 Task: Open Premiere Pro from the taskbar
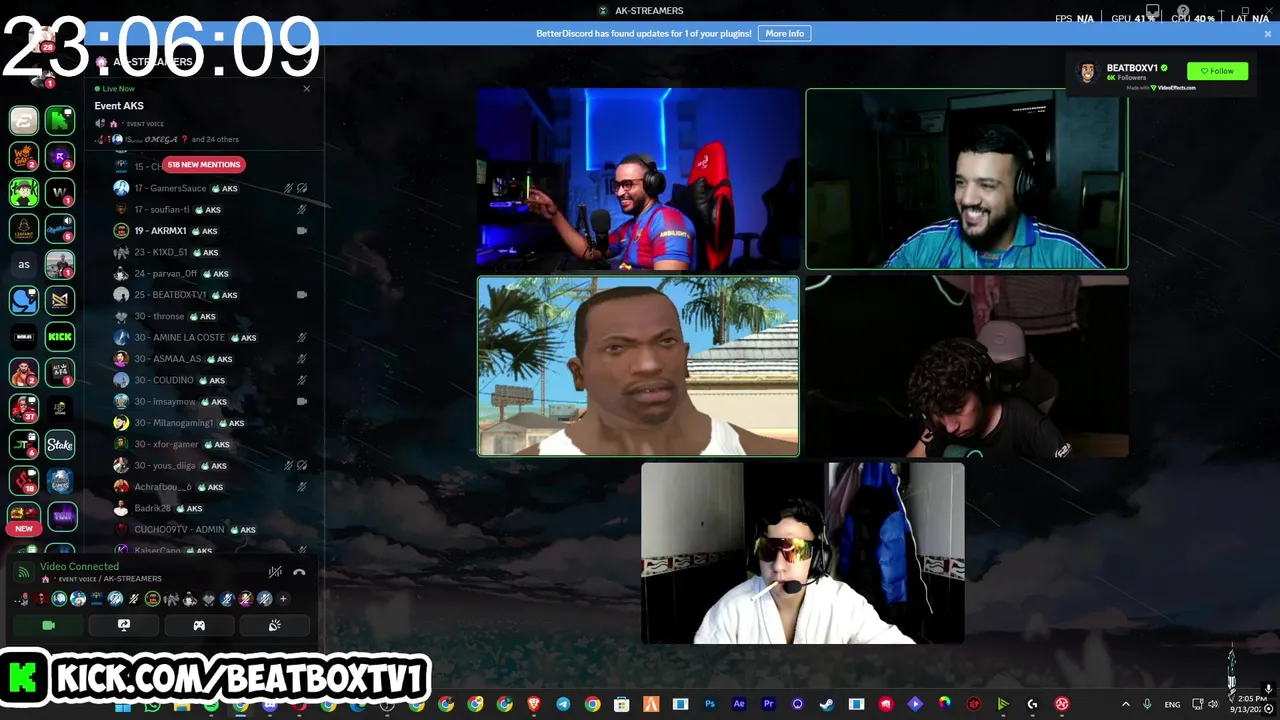point(768,704)
